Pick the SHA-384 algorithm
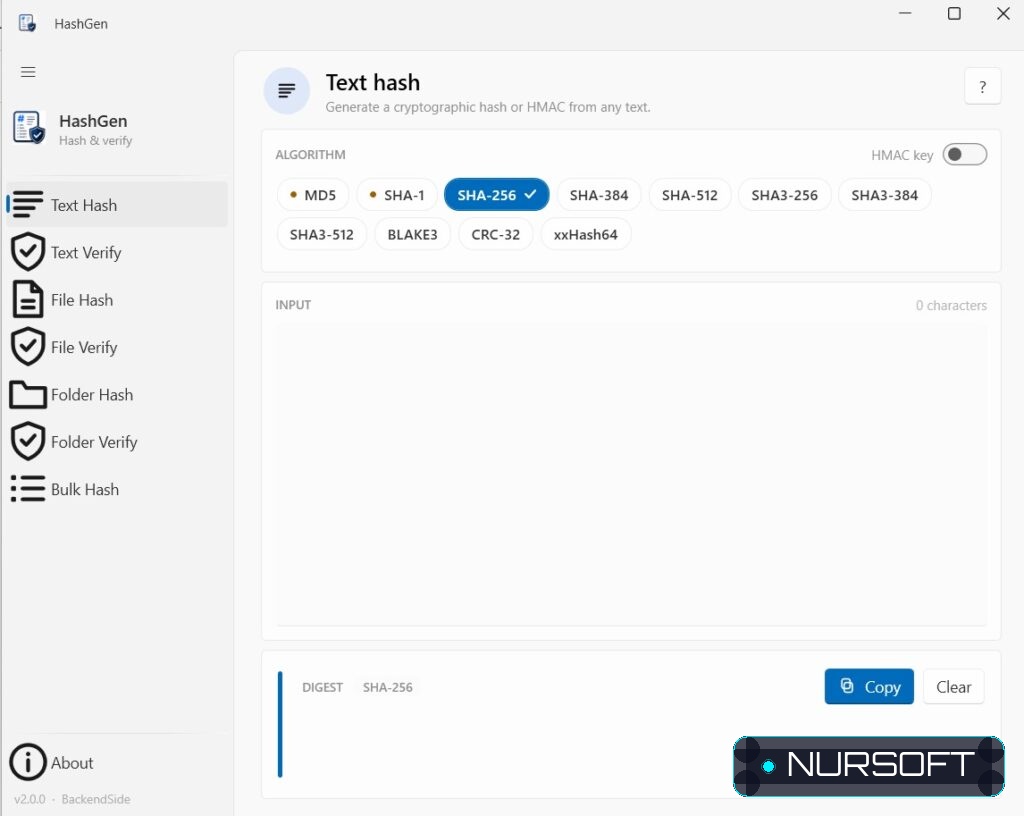 (x=599, y=195)
